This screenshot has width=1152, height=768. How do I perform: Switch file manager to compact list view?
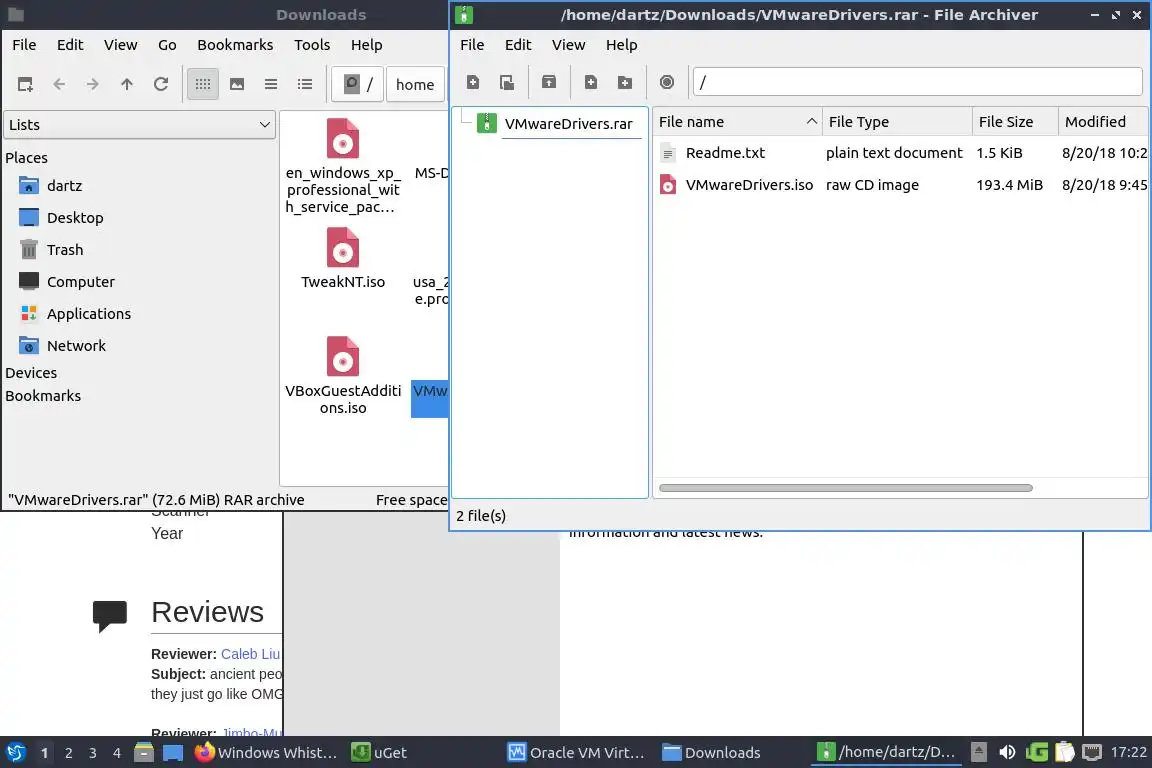point(270,84)
